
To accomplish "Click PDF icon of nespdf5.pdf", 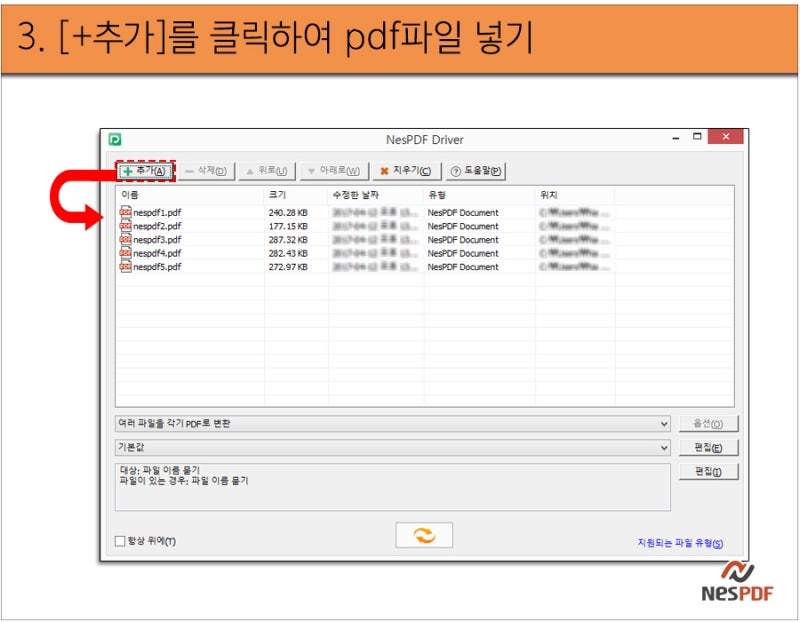I will (x=125, y=266).
